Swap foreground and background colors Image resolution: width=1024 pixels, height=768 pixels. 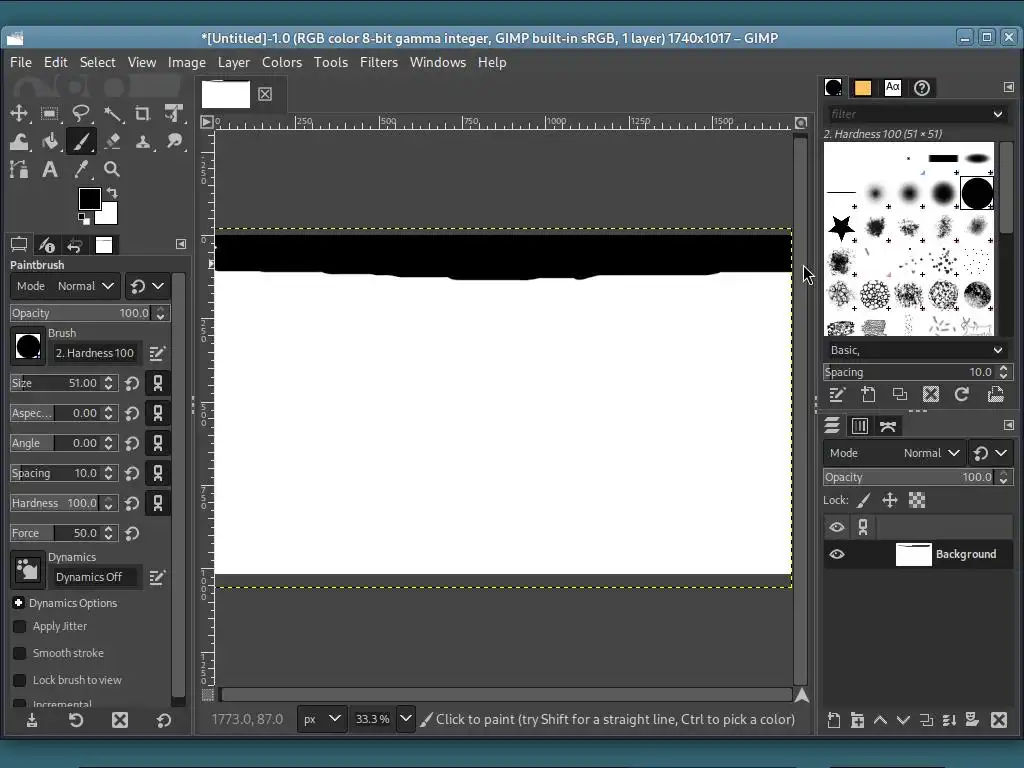coord(112,193)
